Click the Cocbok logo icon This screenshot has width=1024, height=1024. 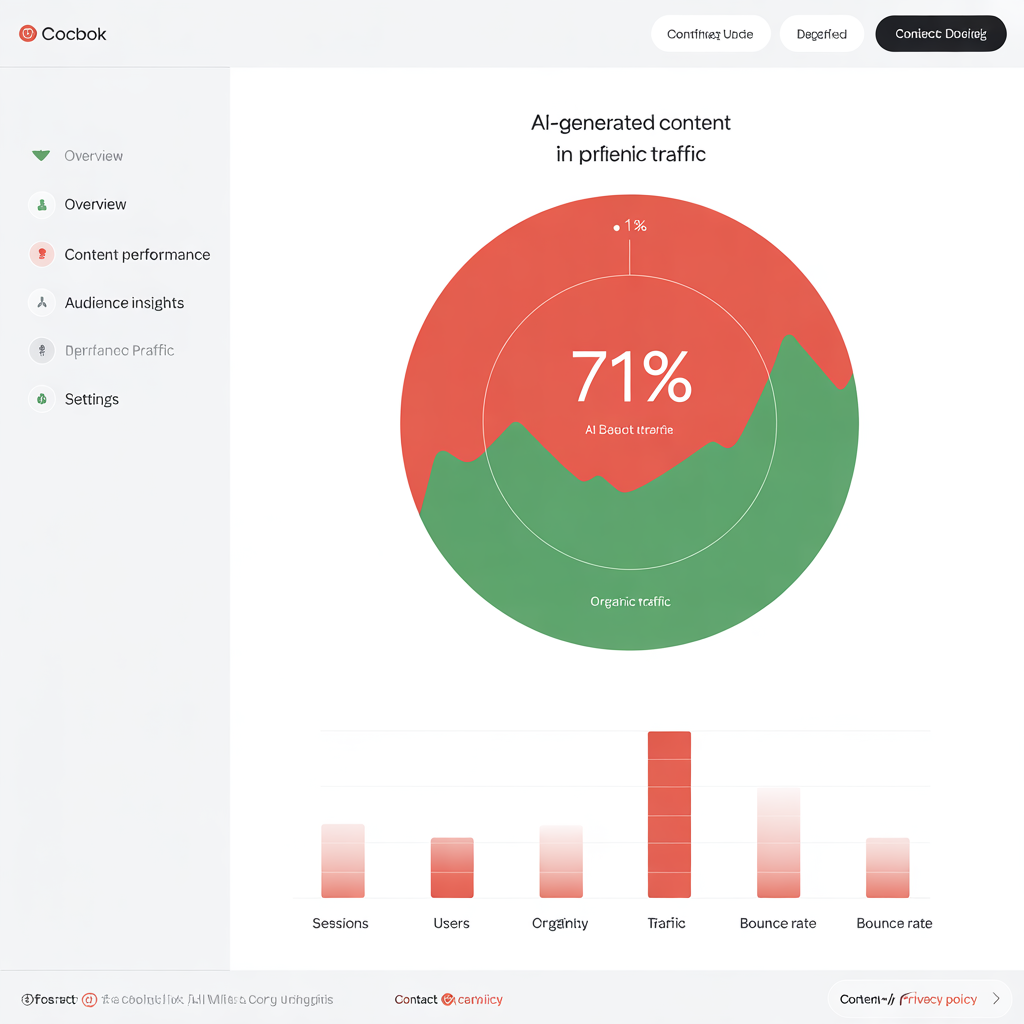[x=28, y=34]
